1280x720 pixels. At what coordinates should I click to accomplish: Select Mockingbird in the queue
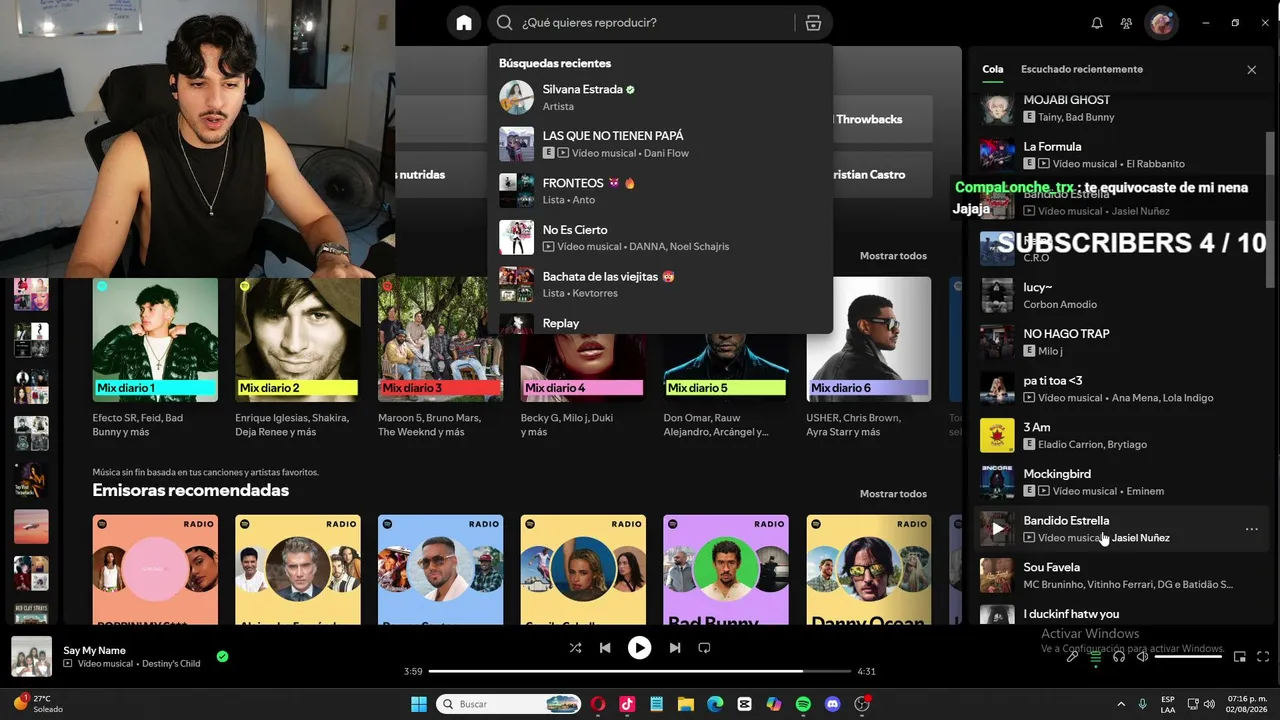pos(1120,482)
